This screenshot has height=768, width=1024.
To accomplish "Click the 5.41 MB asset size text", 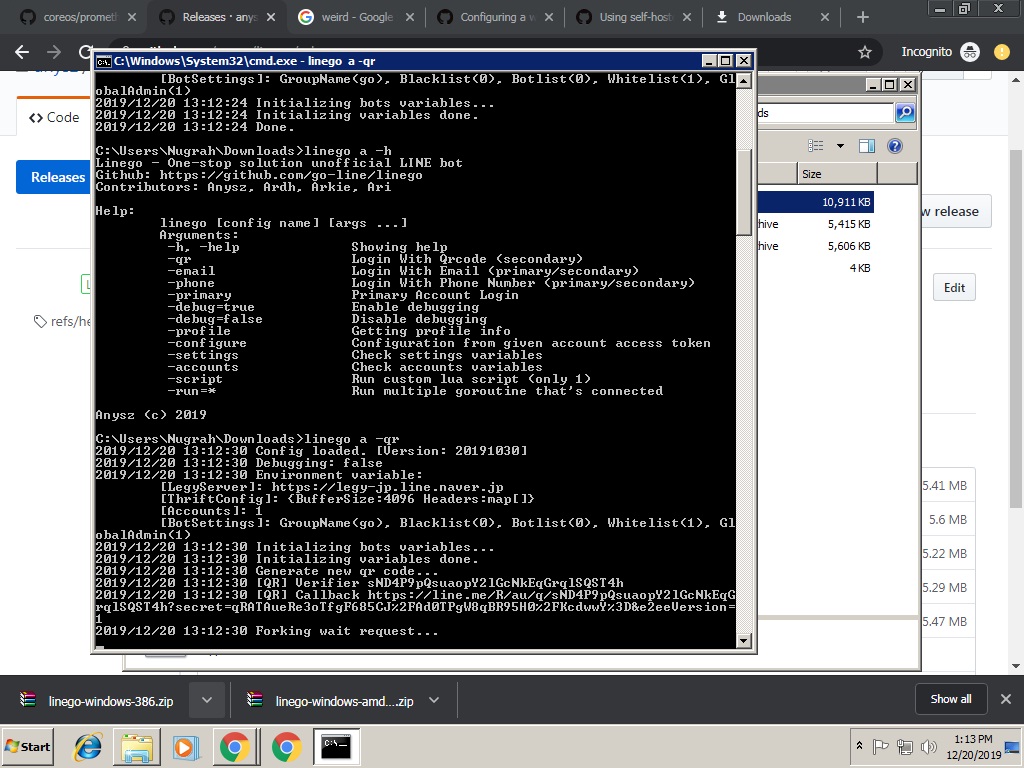I will pos(945,485).
